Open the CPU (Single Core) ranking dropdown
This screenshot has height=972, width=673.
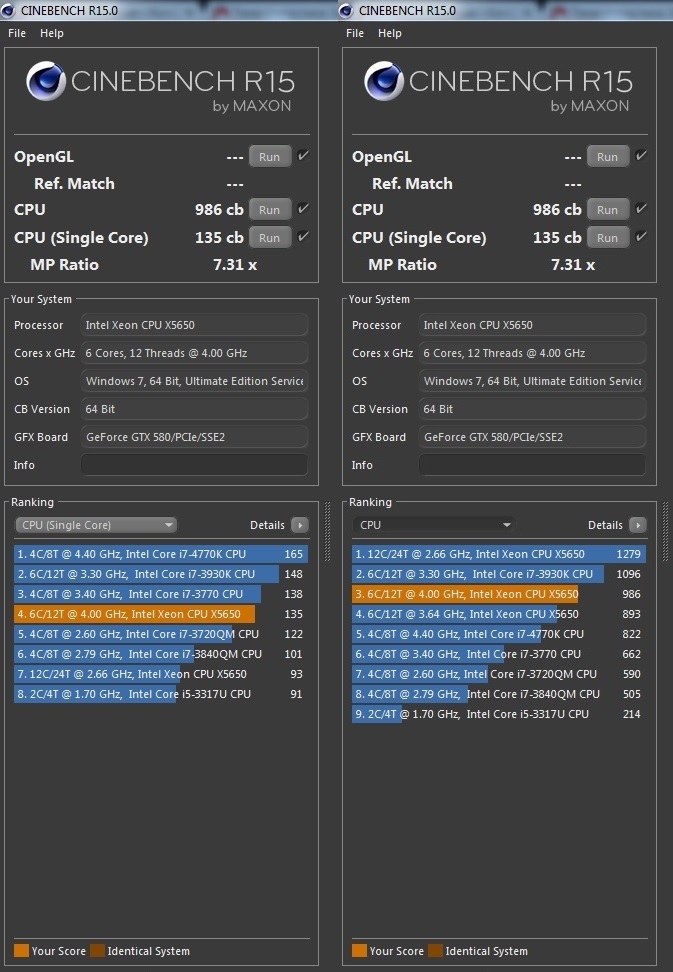coord(96,525)
